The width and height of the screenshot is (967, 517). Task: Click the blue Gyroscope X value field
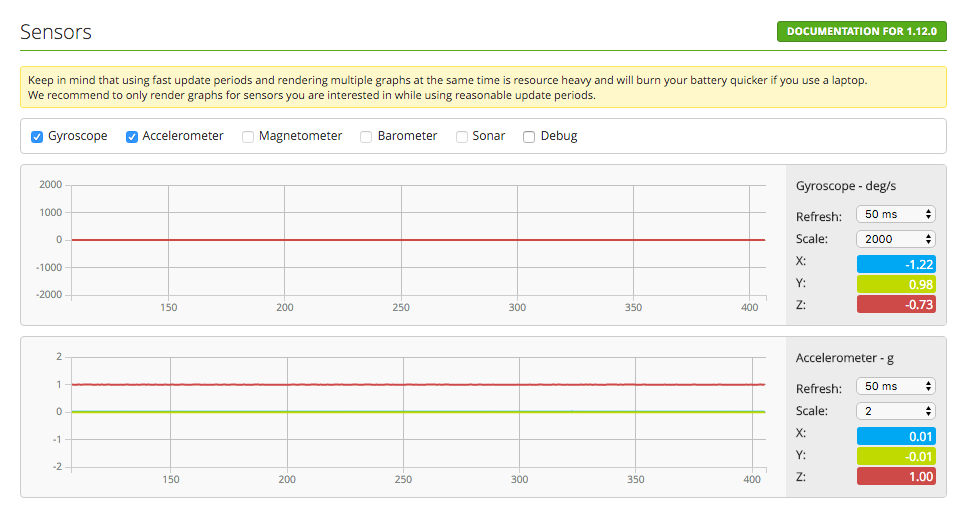pyautogui.click(x=896, y=264)
